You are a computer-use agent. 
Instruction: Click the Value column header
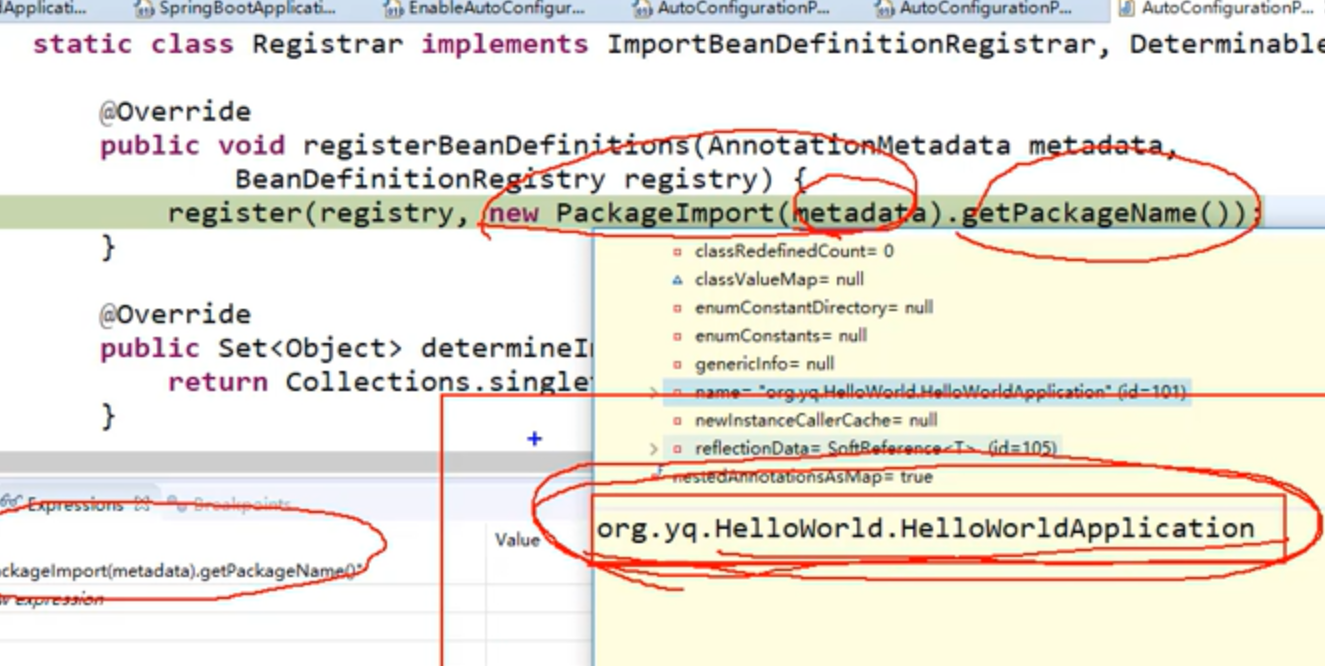[x=518, y=540]
